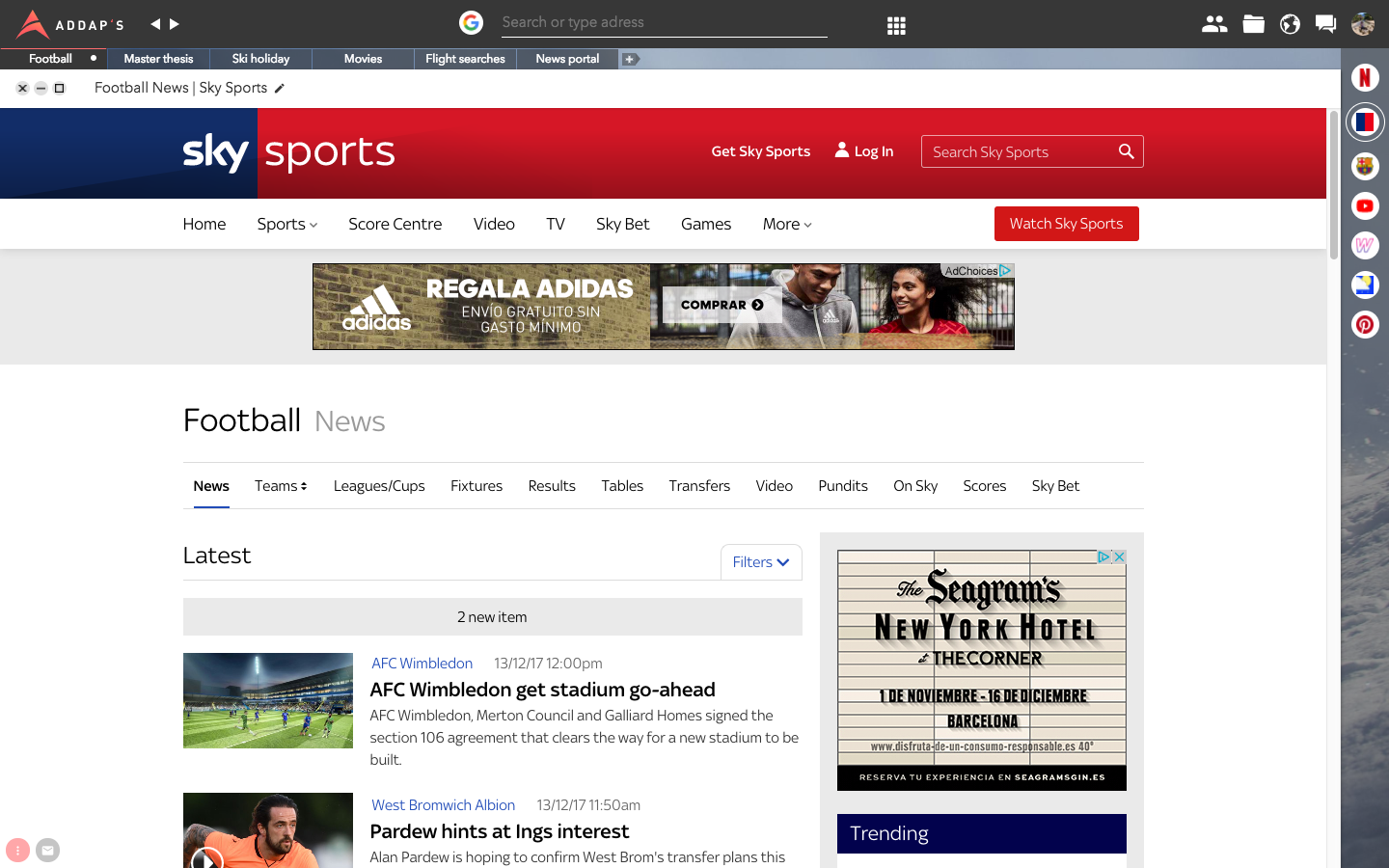This screenshot has height=868, width=1389.
Task: Open the Pundits tab
Action: (843, 486)
